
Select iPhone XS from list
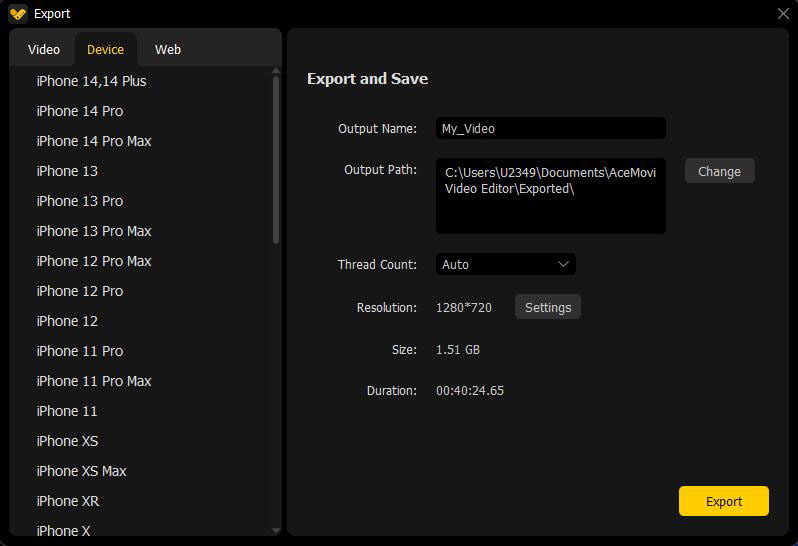pyautogui.click(x=67, y=441)
